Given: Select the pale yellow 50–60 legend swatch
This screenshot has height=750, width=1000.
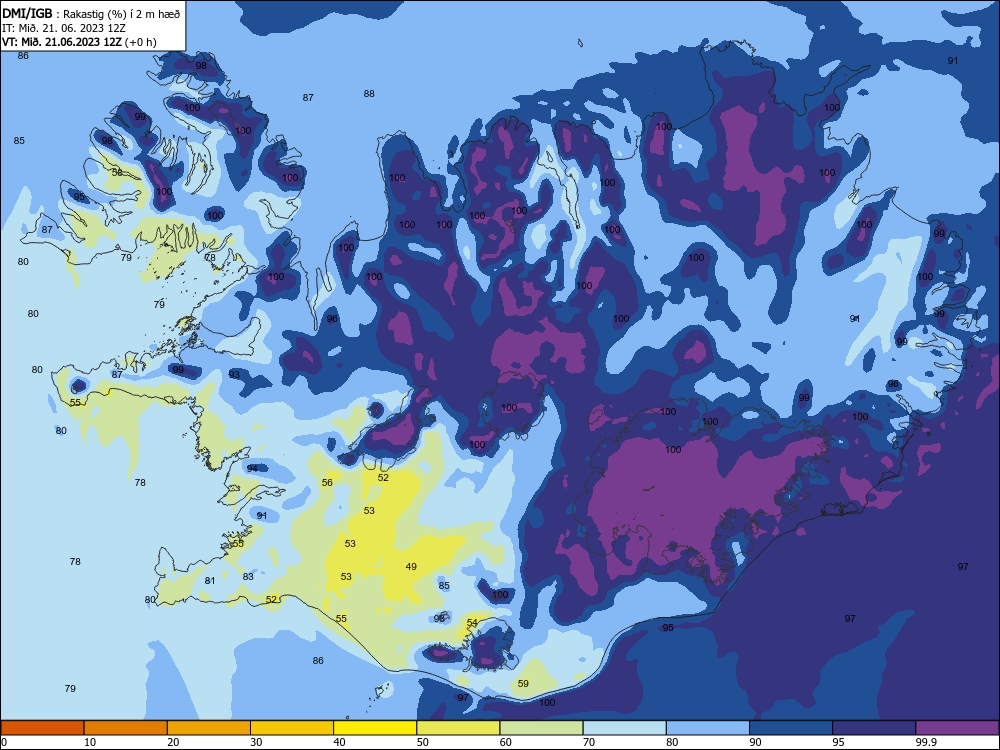Looking at the screenshot, I should click(x=459, y=728).
